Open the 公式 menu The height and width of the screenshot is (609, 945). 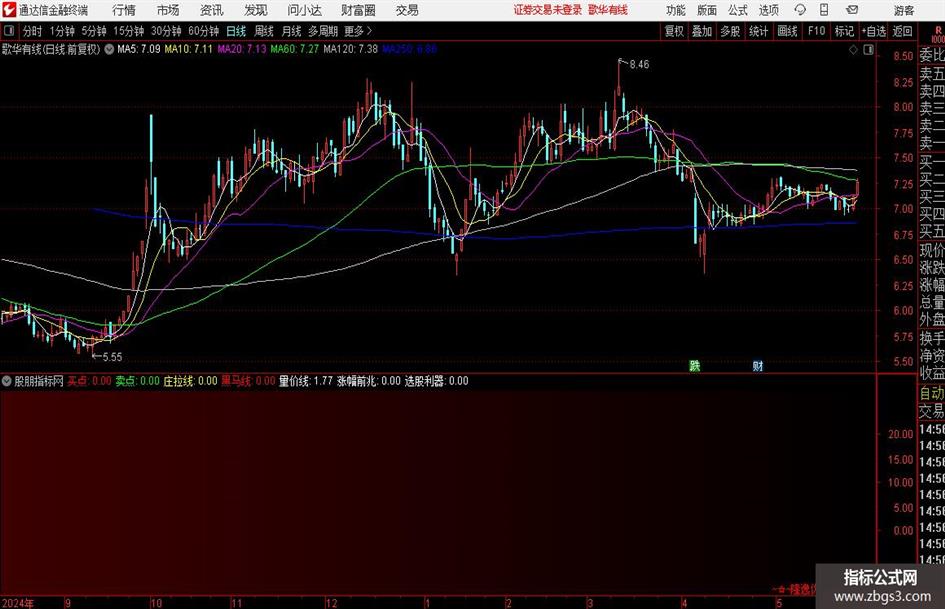[x=738, y=10]
